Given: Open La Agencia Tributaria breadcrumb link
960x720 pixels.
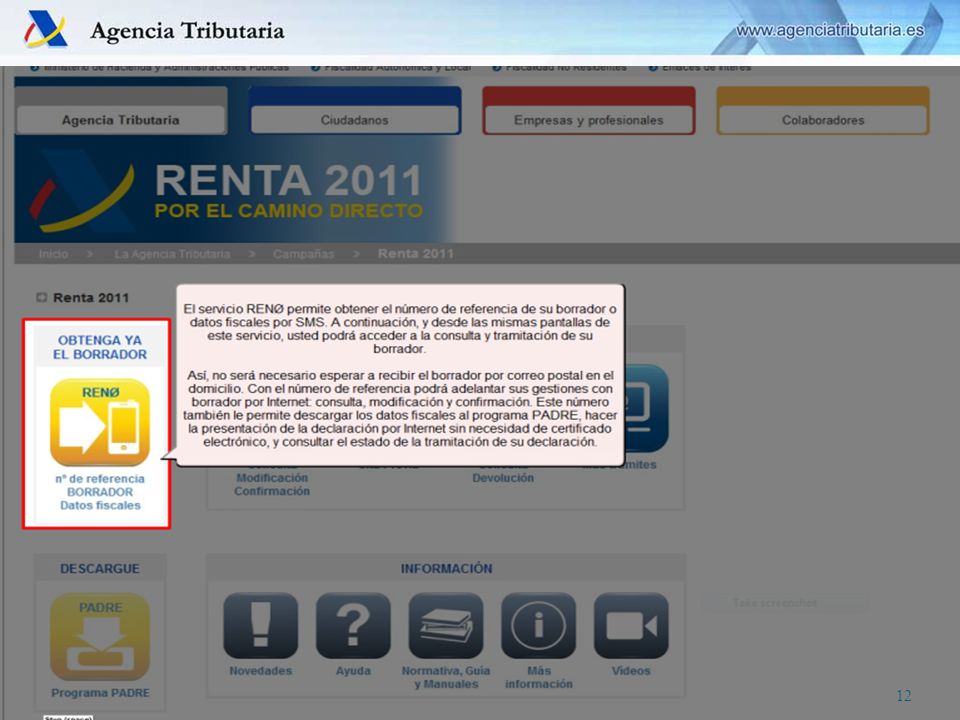Looking at the screenshot, I should pos(172,254).
